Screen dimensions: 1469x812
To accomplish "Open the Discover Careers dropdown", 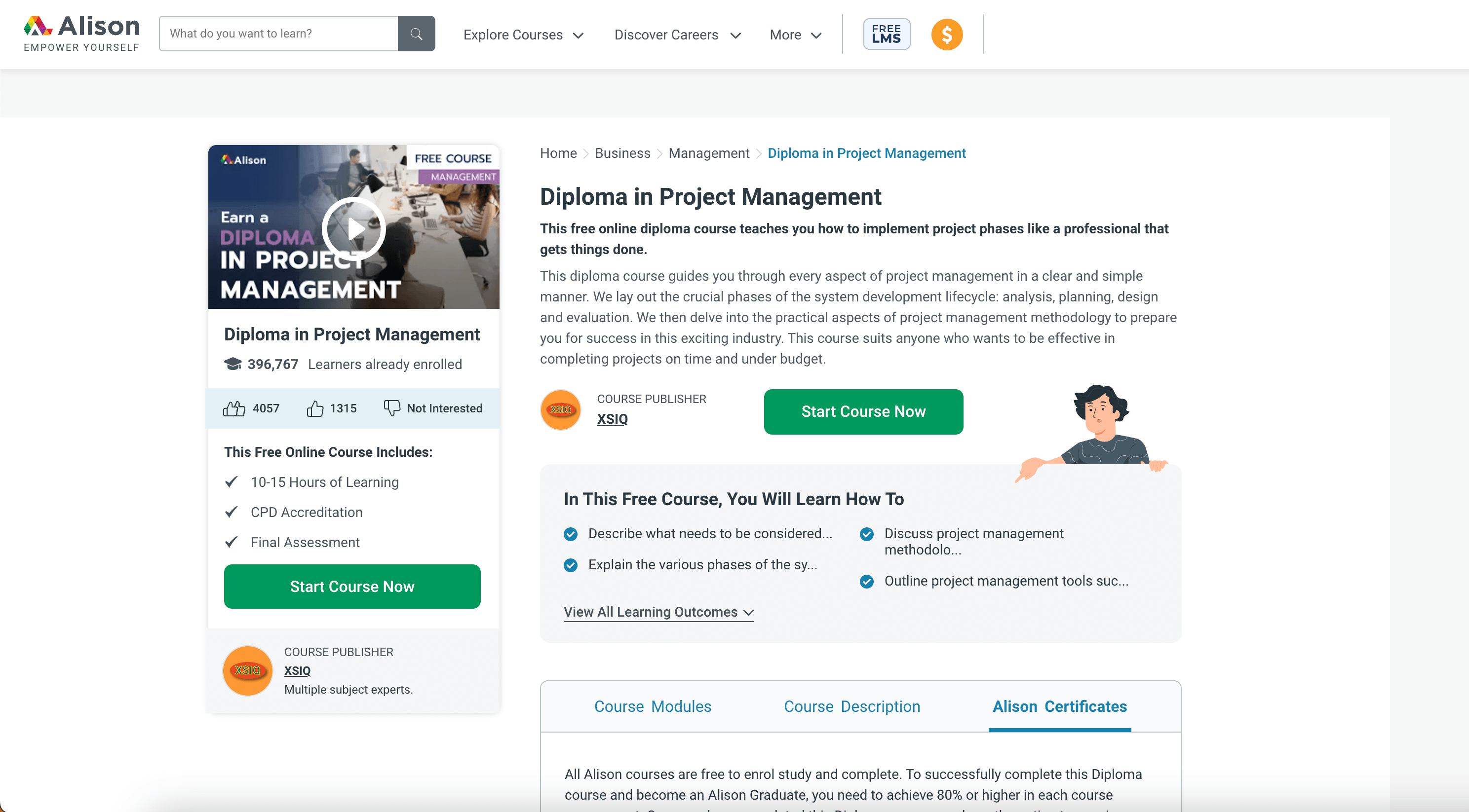I will pos(677,35).
